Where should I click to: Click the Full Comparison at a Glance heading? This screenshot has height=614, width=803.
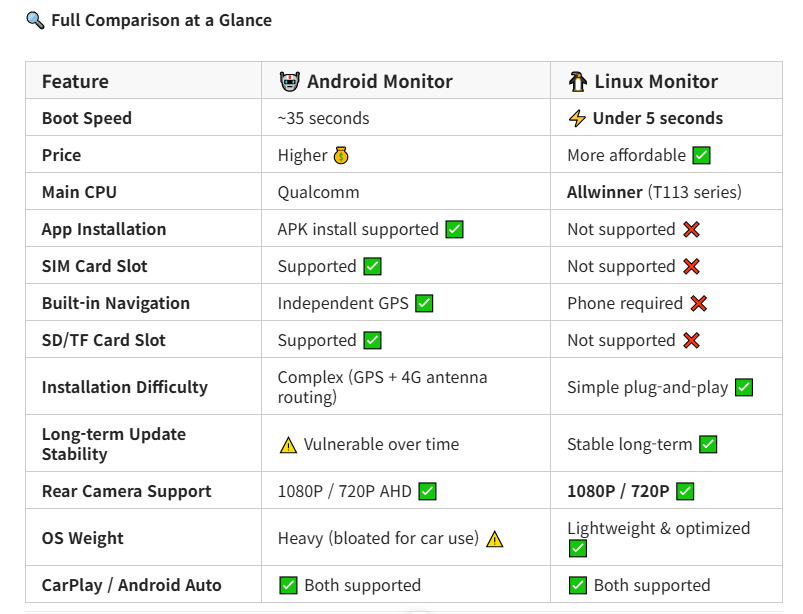[x=161, y=20]
